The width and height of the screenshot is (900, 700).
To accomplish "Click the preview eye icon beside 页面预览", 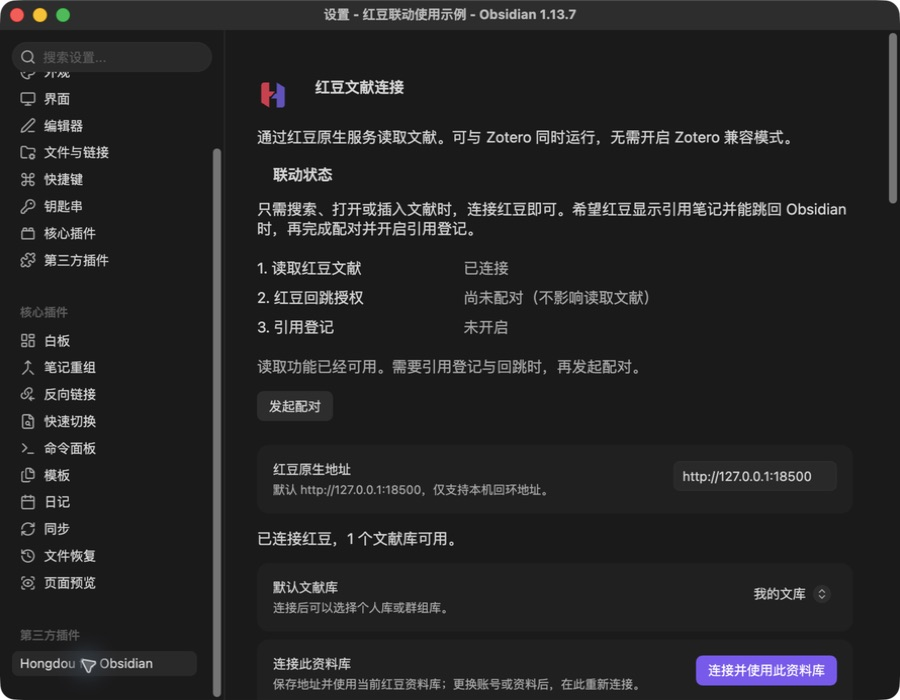I will click(28, 583).
